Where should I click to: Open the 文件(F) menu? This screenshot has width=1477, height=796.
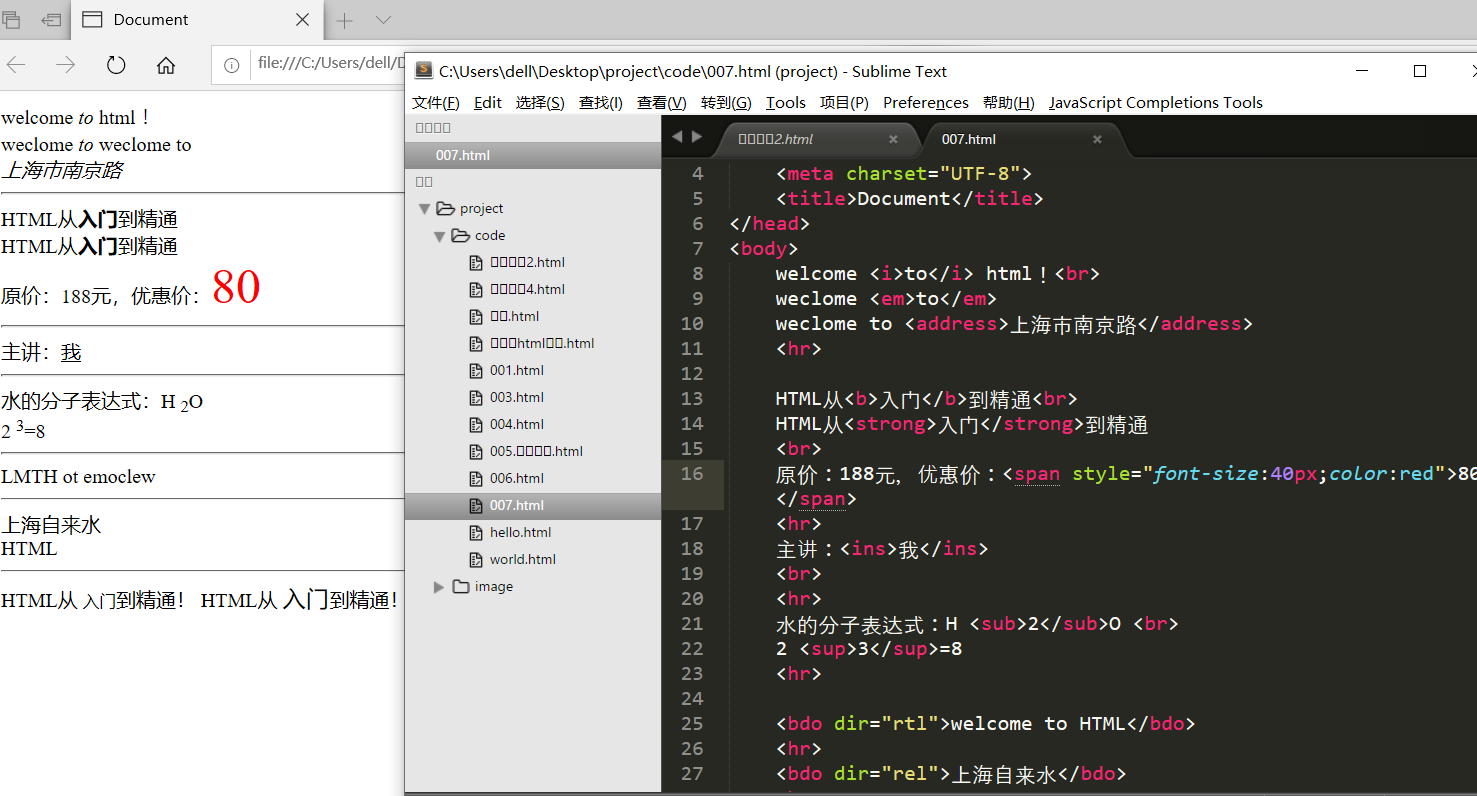pyautogui.click(x=436, y=102)
